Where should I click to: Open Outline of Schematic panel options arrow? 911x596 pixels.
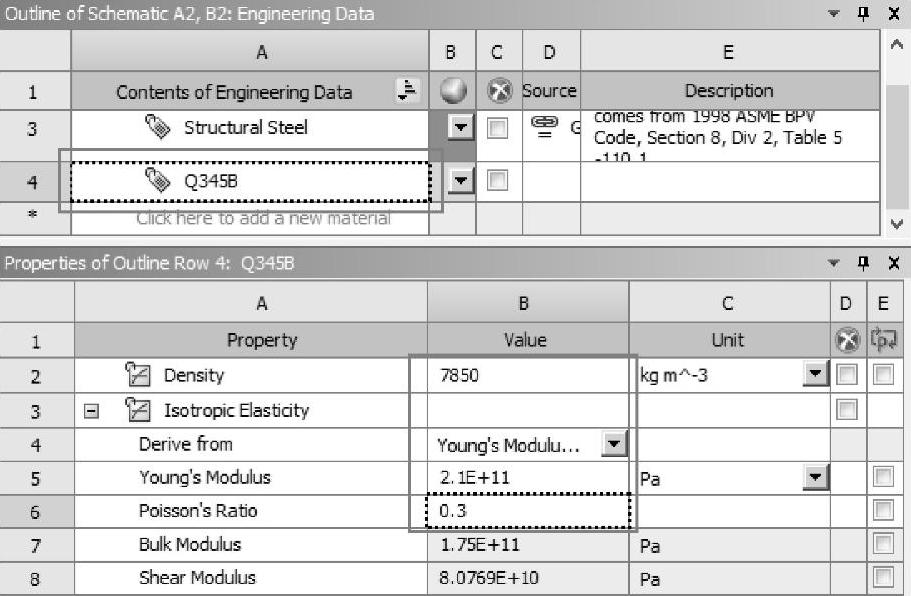[834, 13]
